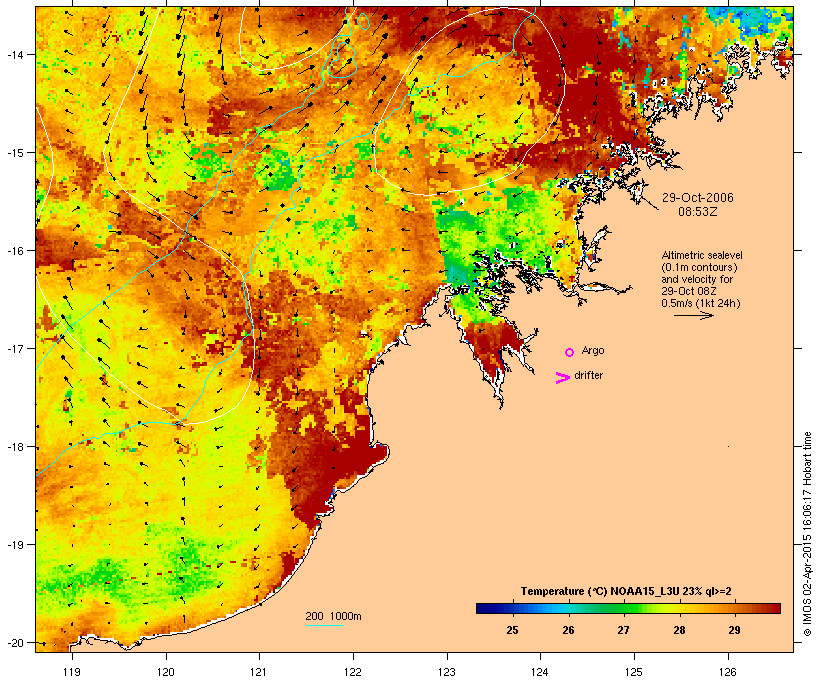Click the colorbar value 28
Screen dimensions: 820x680
tap(679, 630)
